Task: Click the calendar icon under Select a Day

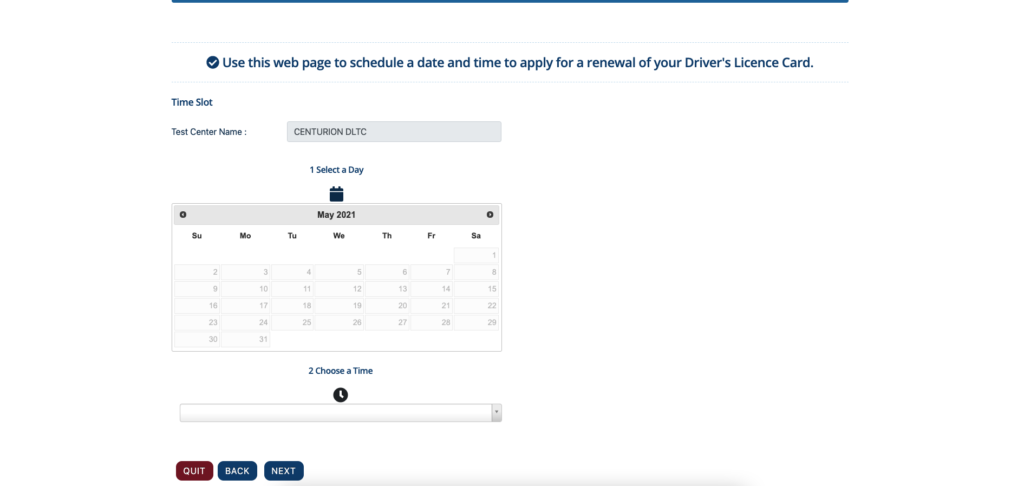Action: click(336, 194)
